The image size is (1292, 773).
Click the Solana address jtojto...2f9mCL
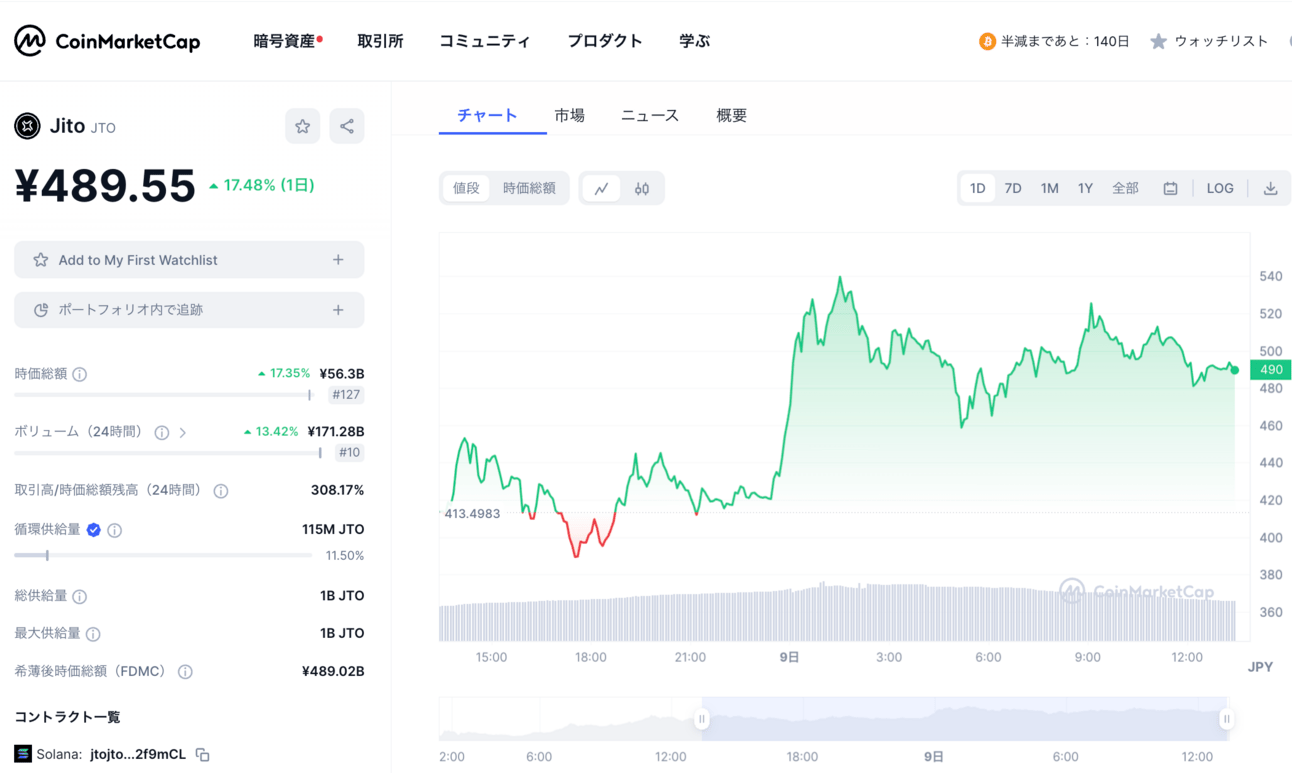(x=137, y=754)
